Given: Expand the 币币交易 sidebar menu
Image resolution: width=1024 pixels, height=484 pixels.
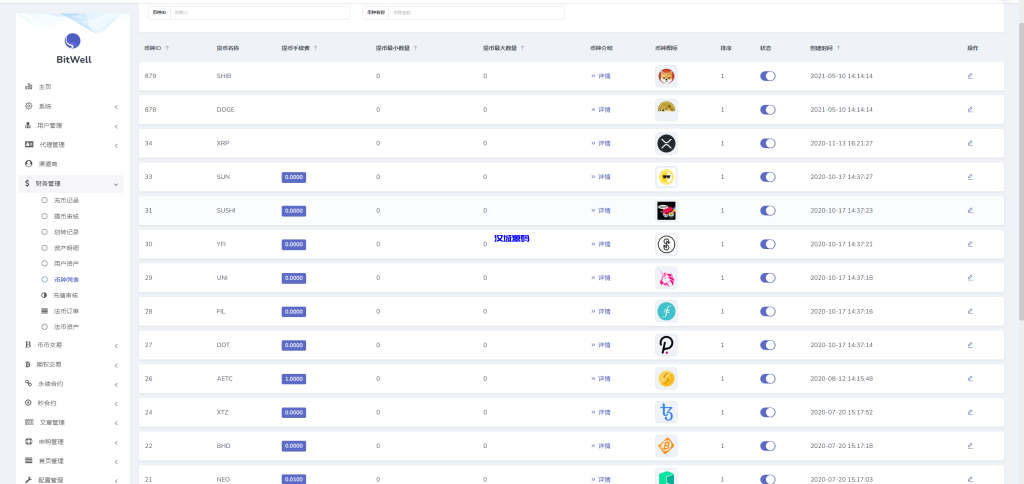Looking at the screenshot, I should [x=72, y=345].
